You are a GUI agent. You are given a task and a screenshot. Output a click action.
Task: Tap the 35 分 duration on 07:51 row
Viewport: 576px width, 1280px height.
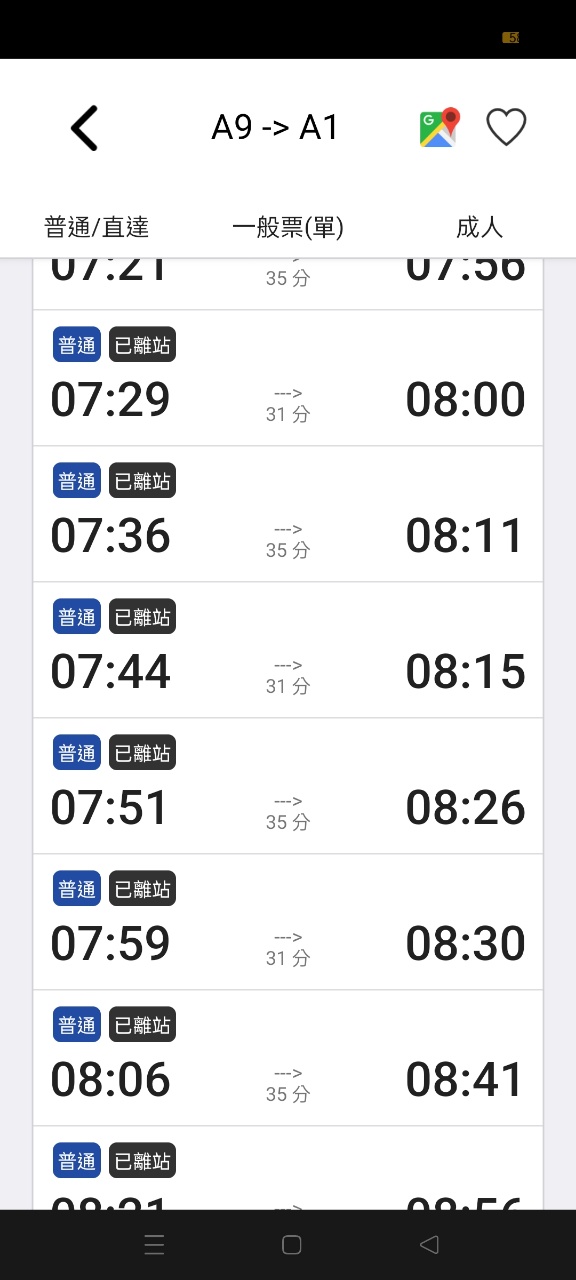coord(288,822)
